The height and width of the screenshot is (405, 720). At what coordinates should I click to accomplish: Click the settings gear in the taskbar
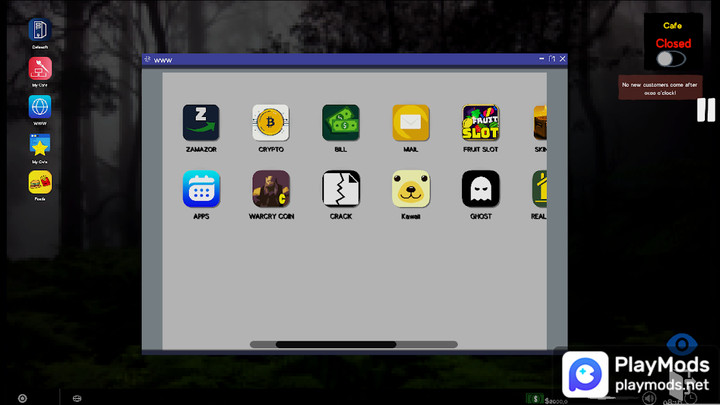coord(23,398)
